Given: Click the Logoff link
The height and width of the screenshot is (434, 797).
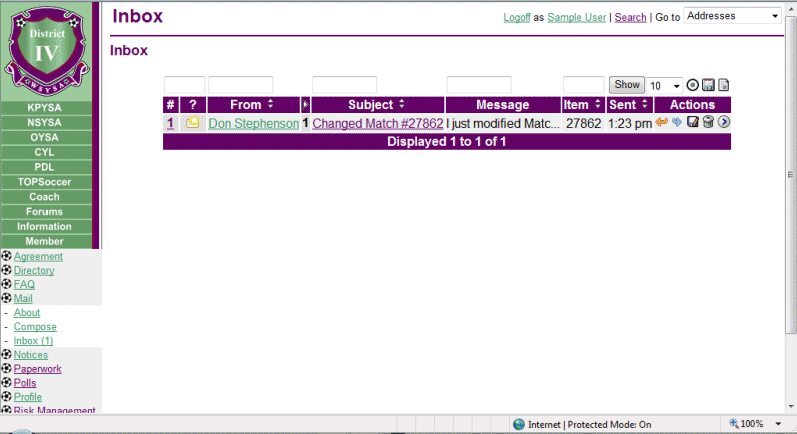Looking at the screenshot, I should click(517, 17).
